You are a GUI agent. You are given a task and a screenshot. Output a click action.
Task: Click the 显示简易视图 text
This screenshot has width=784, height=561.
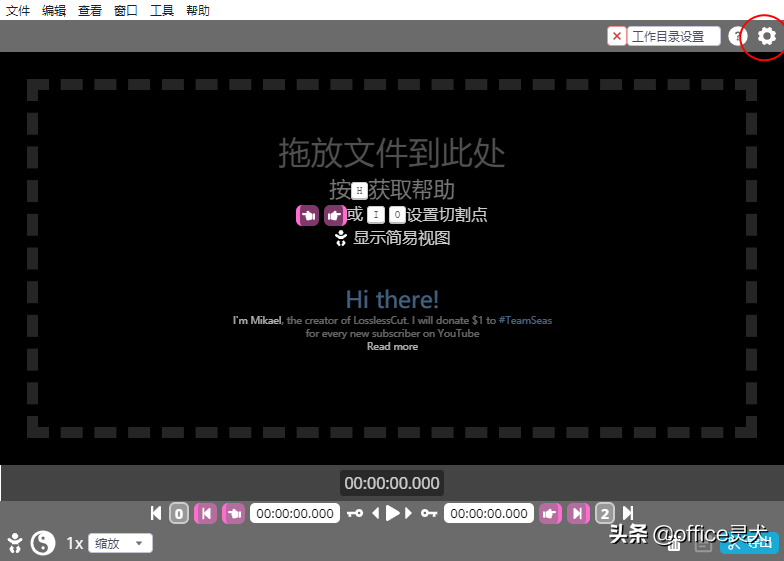click(402, 238)
